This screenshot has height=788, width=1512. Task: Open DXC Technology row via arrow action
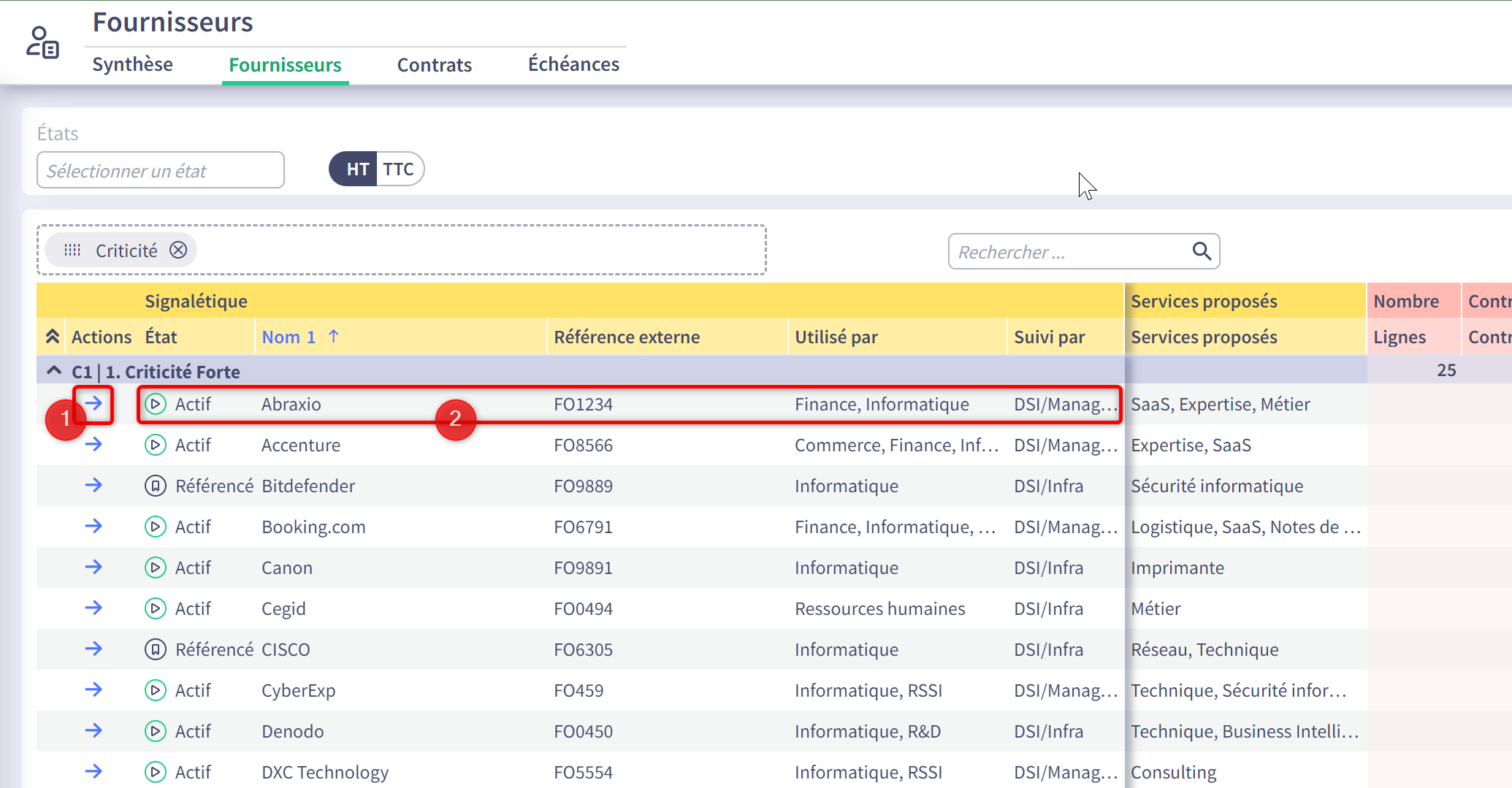tap(93, 771)
